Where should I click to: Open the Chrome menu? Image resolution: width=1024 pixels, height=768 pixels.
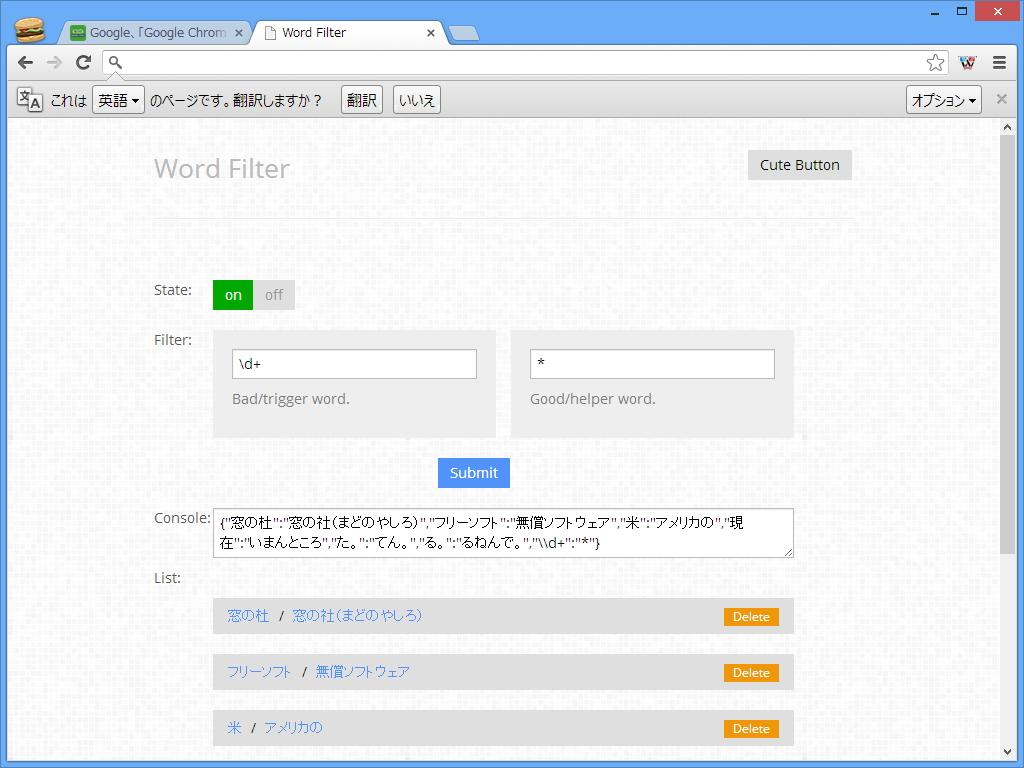point(999,62)
